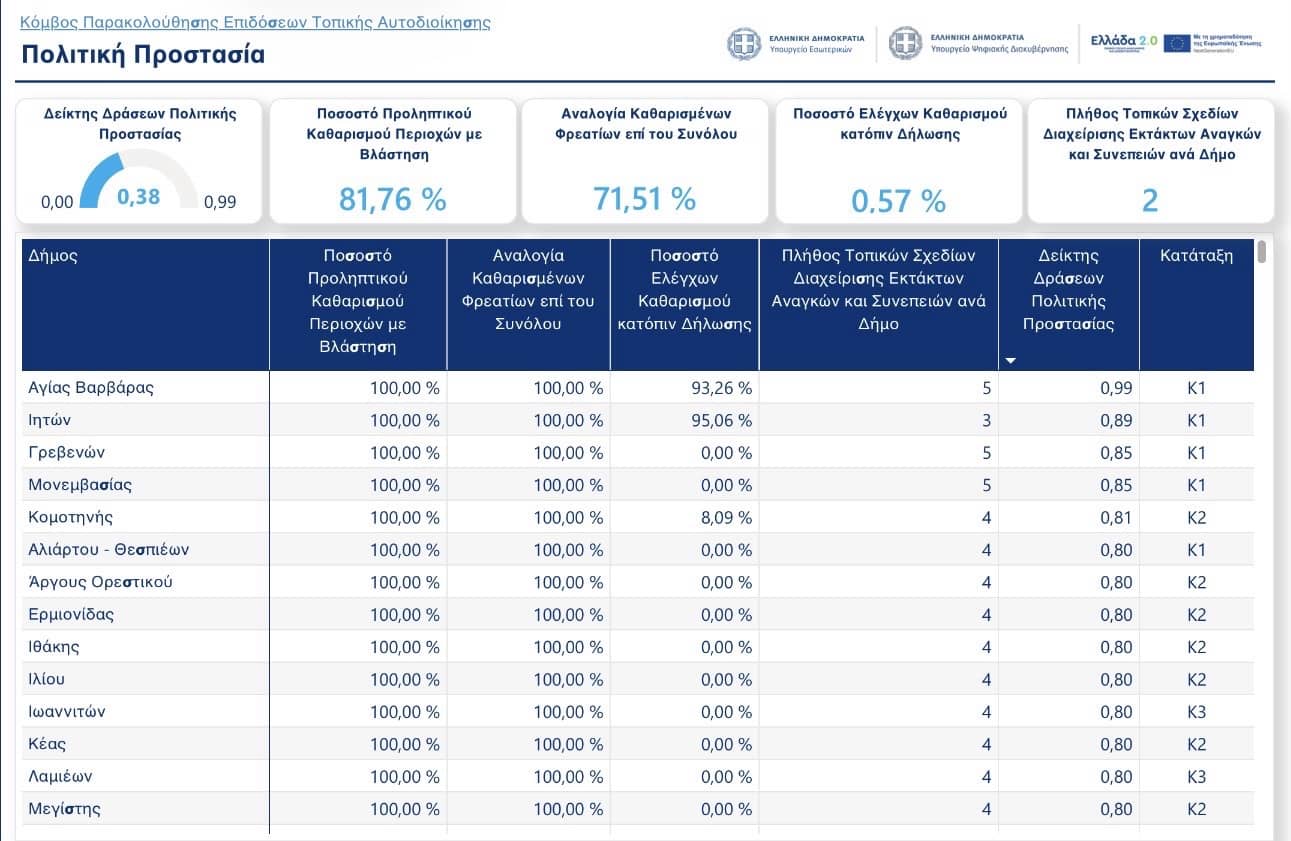
Task: Click the Υπουργείο Ψηφιακής Διακυβέρνησης emblem
Action: click(x=905, y=43)
